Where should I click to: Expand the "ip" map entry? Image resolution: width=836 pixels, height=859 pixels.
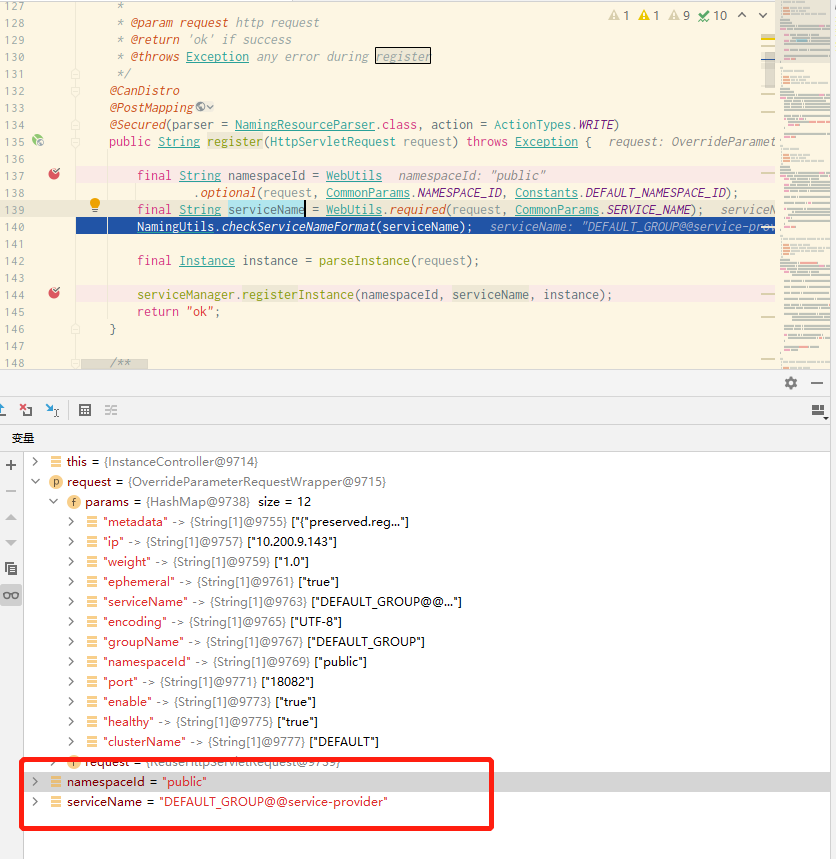pos(71,542)
